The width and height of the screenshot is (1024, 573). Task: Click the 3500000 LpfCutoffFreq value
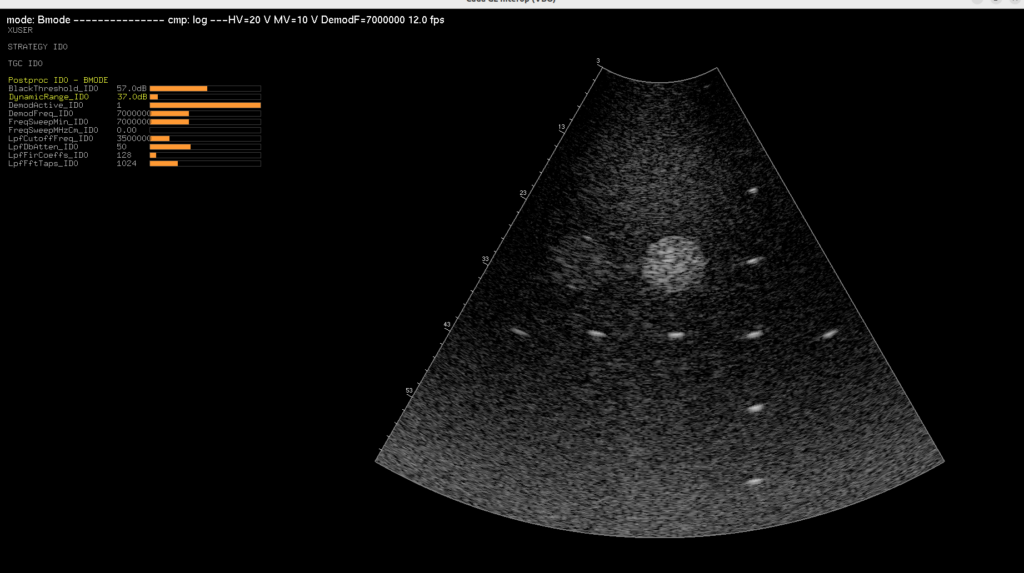click(133, 139)
